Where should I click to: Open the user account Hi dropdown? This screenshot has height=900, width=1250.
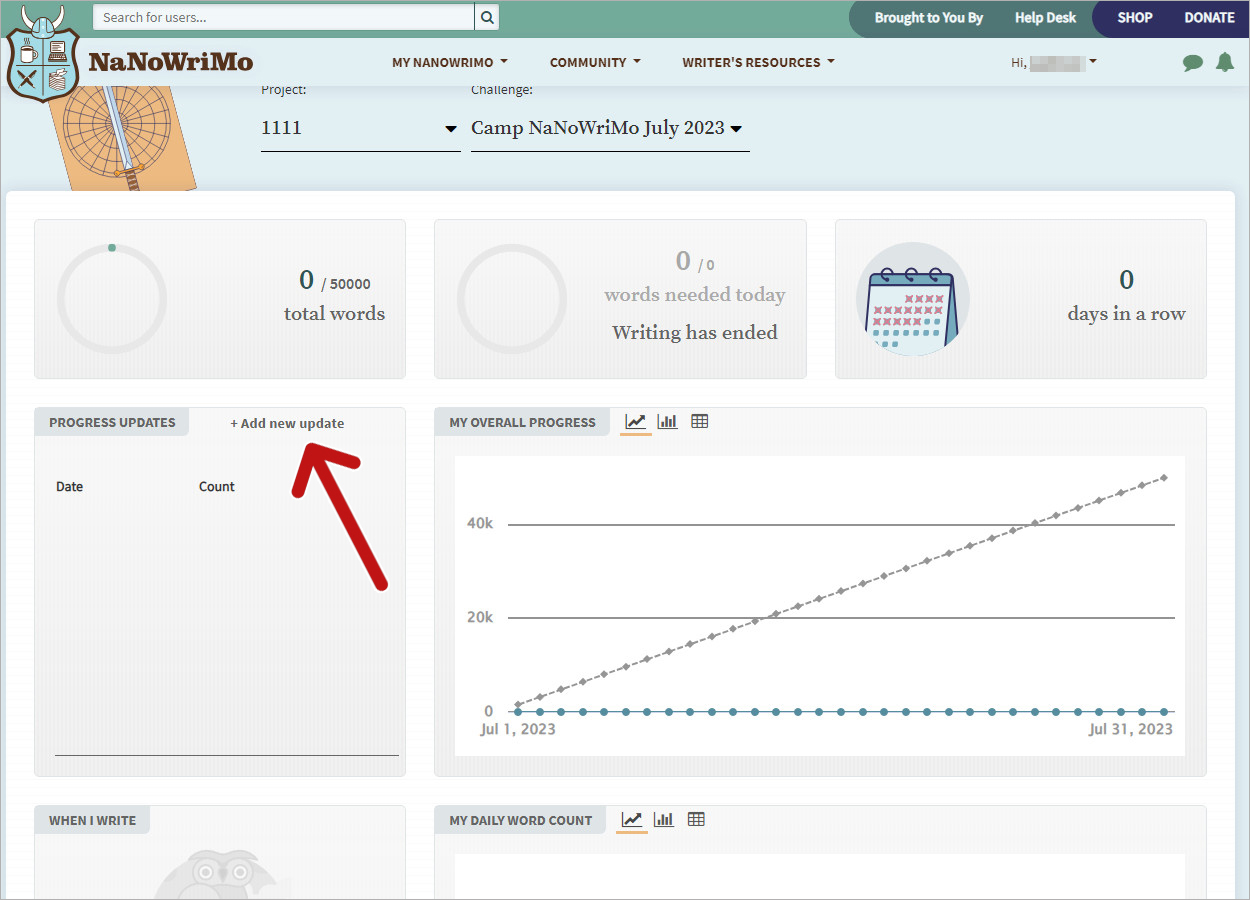point(1054,63)
